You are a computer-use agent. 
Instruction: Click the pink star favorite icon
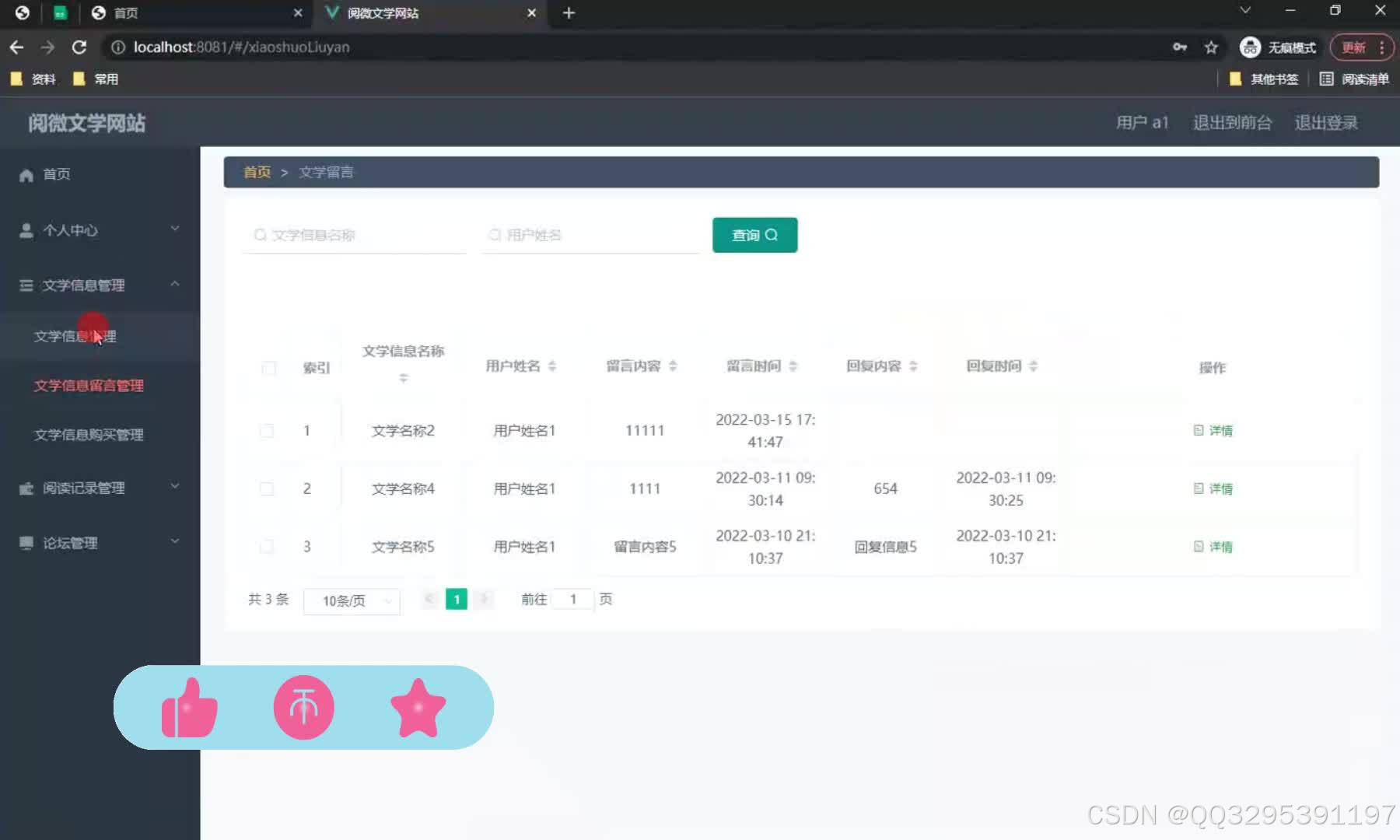[418, 708]
